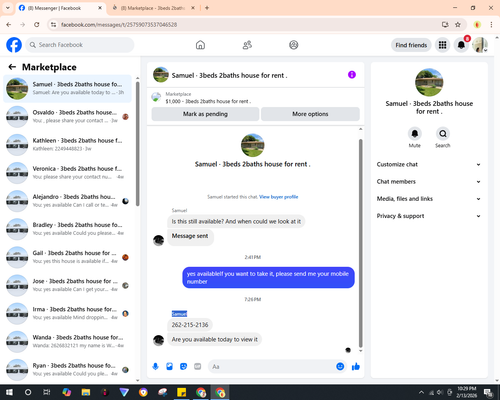The width and height of the screenshot is (500, 400).
Task: Open the Bradley conversation
Action: (x=68, y=229)
